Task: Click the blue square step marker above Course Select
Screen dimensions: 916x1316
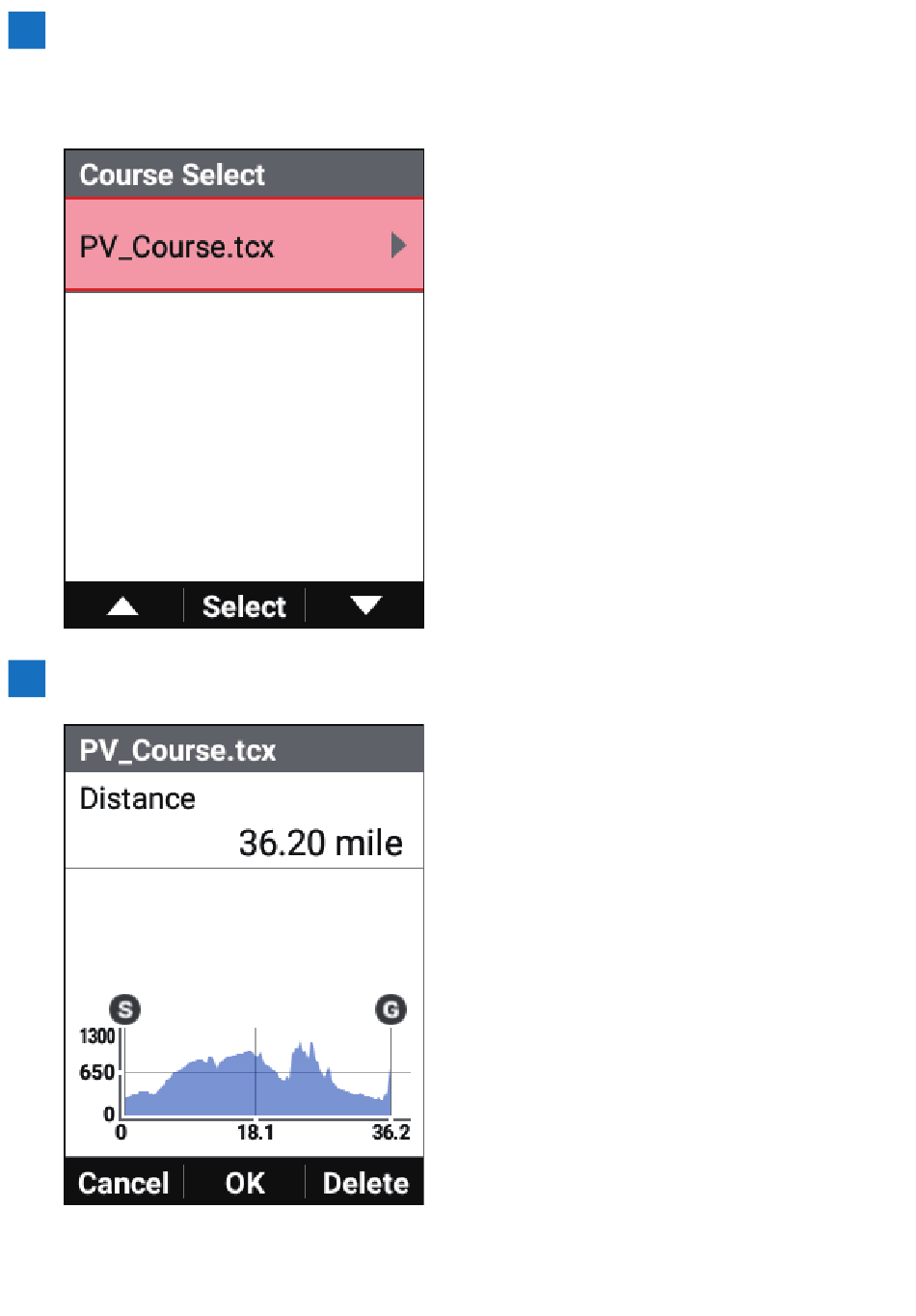Action: pyautogui.click(x=27, y=30)
